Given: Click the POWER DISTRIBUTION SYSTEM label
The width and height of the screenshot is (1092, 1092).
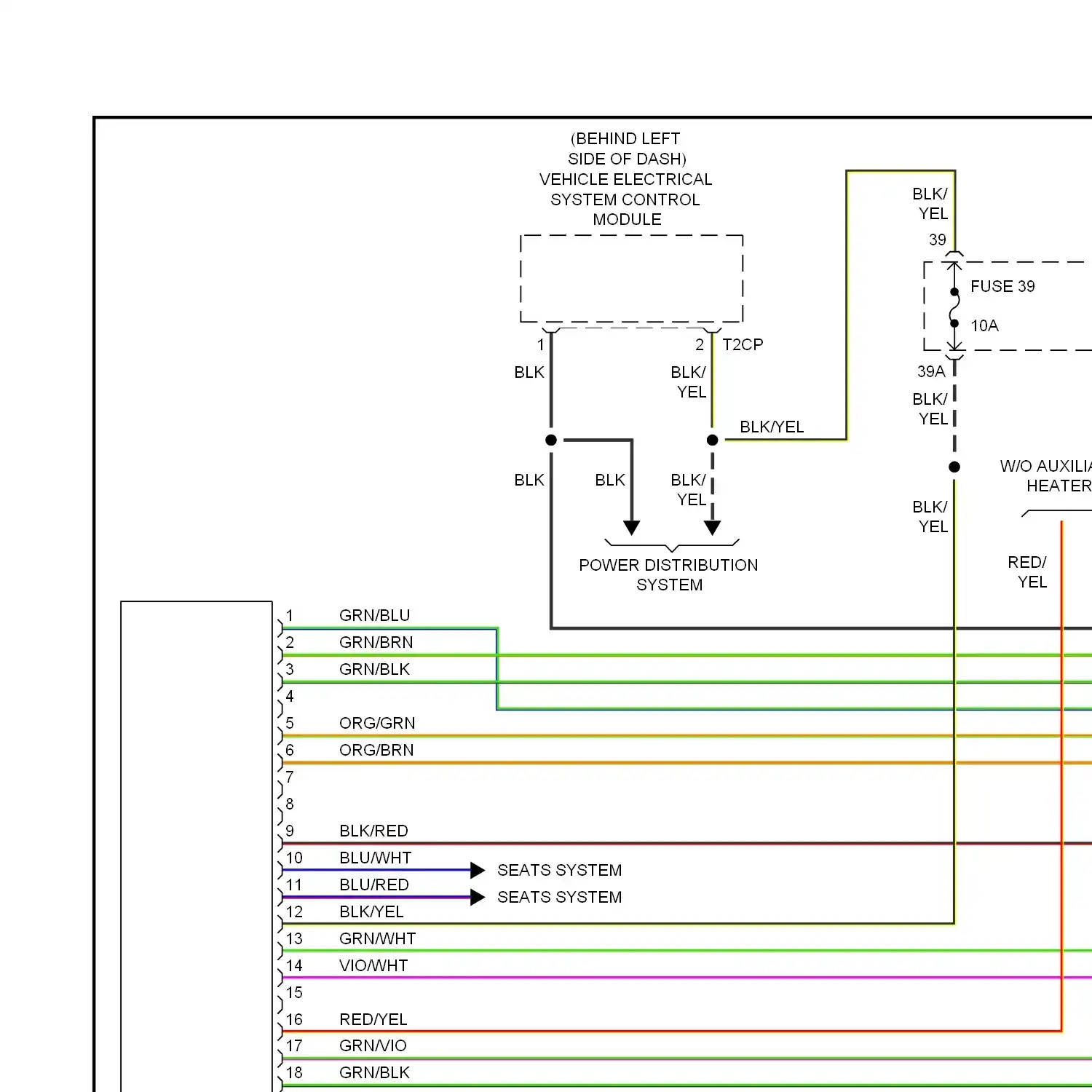Looking at the screenshot, I should tap(668, 575).
